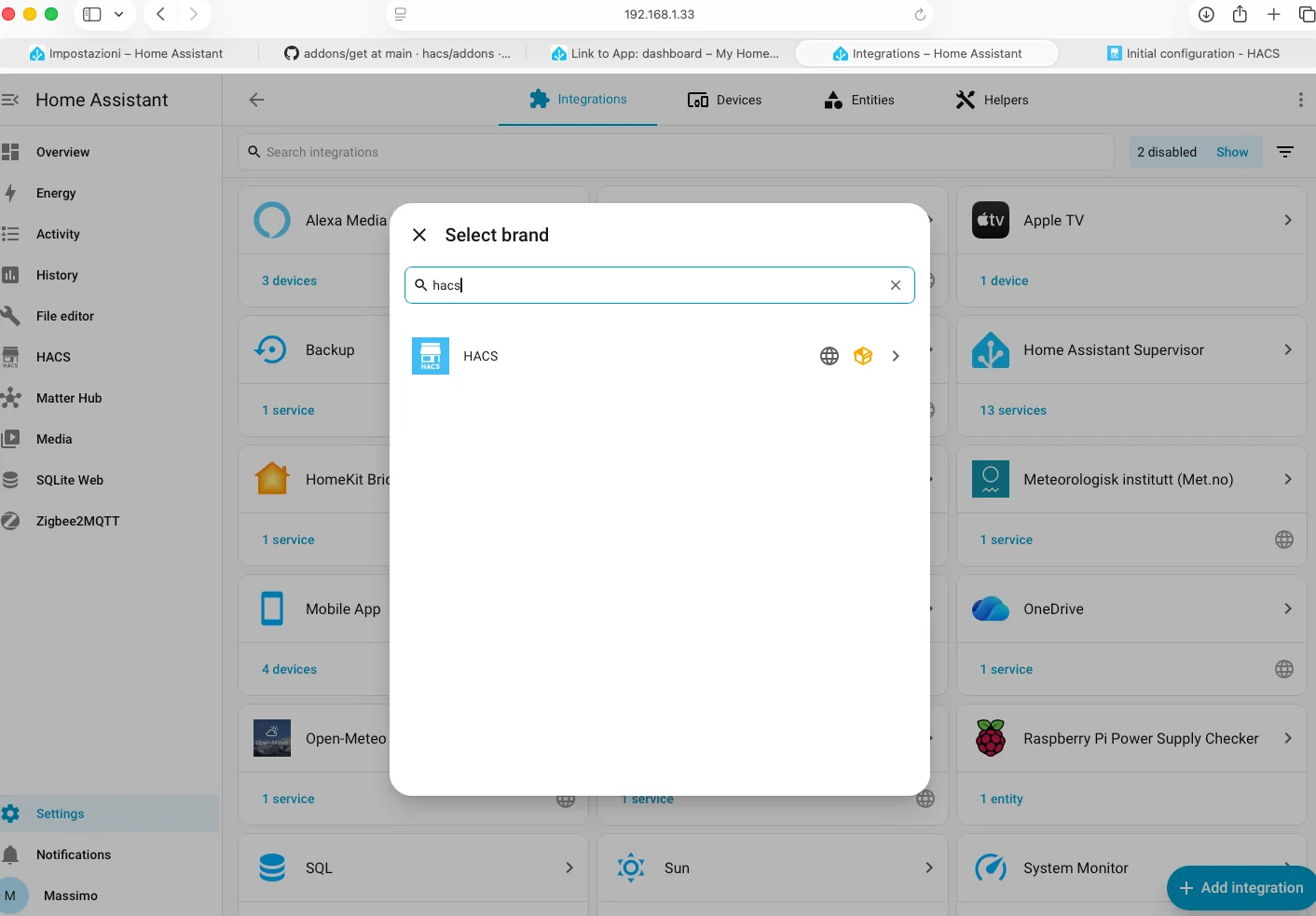Image resolution: width=1316 pixels, height=916 pixels.
Task: Open File editor in the sidebar
Action: (x=110, y=316)
